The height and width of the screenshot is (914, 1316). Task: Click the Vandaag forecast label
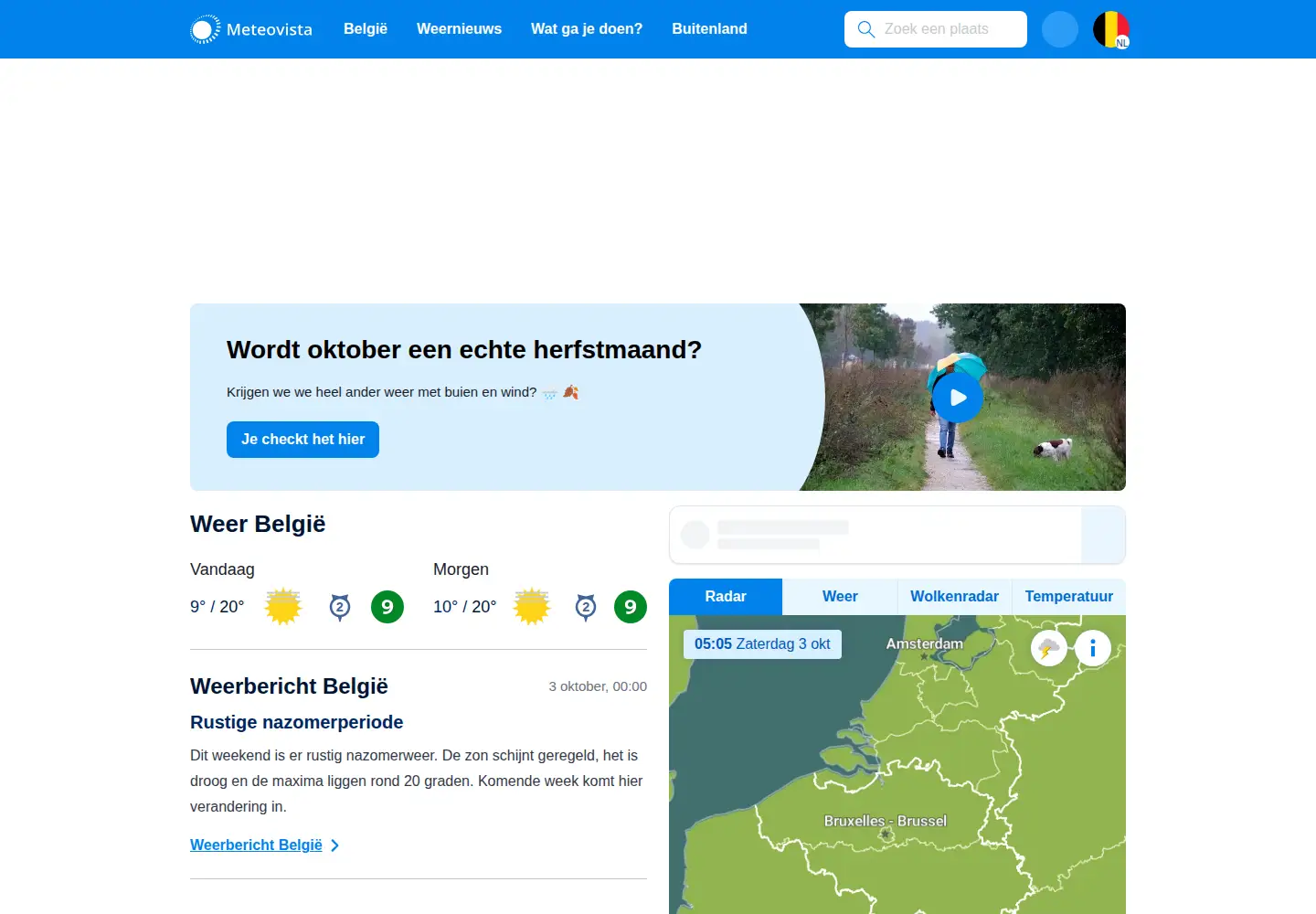tap(222, 569)
